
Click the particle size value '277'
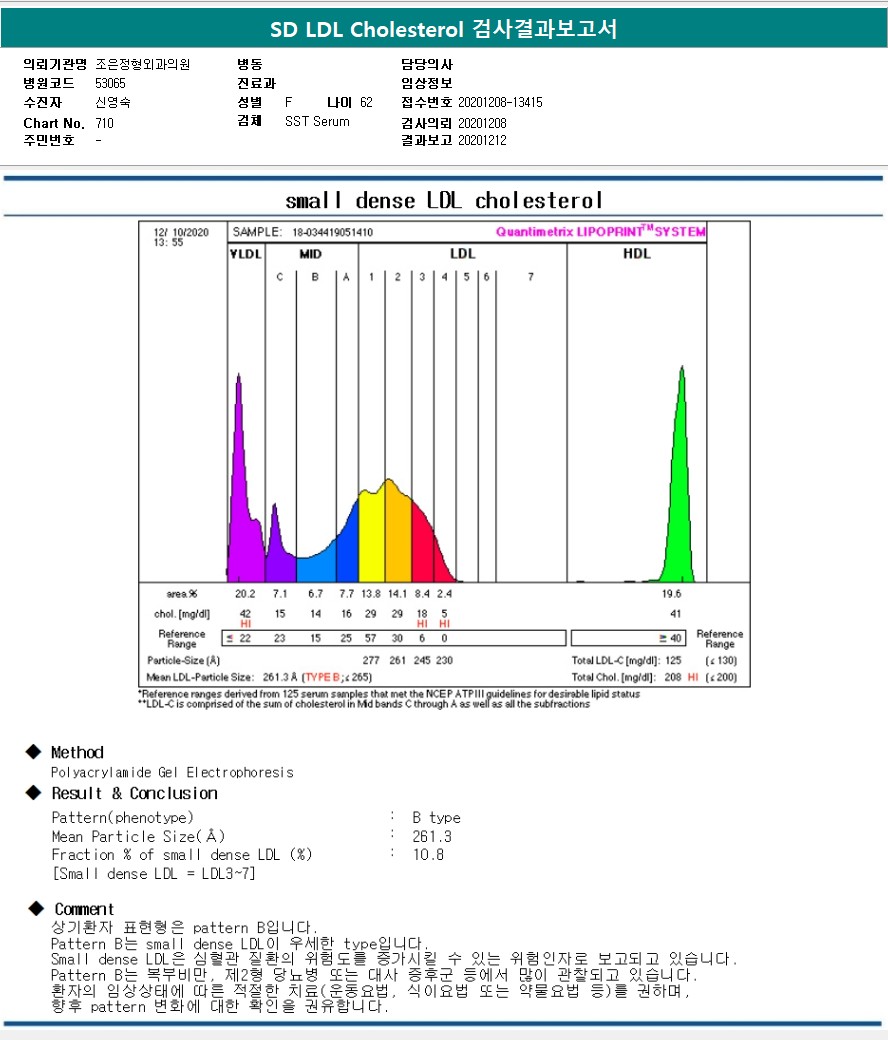371,661
